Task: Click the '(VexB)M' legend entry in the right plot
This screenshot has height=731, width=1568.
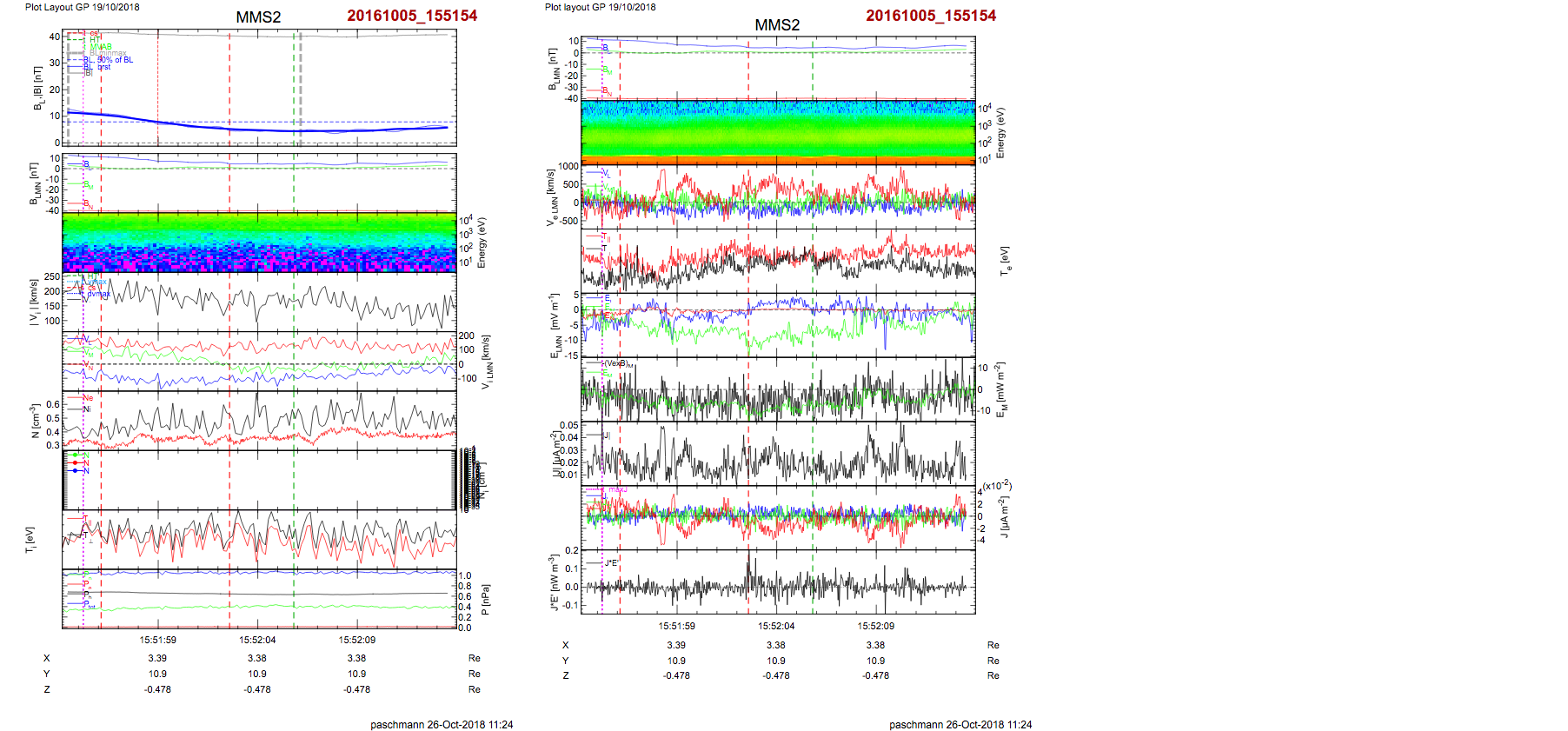Action: [x=620, y=364]
